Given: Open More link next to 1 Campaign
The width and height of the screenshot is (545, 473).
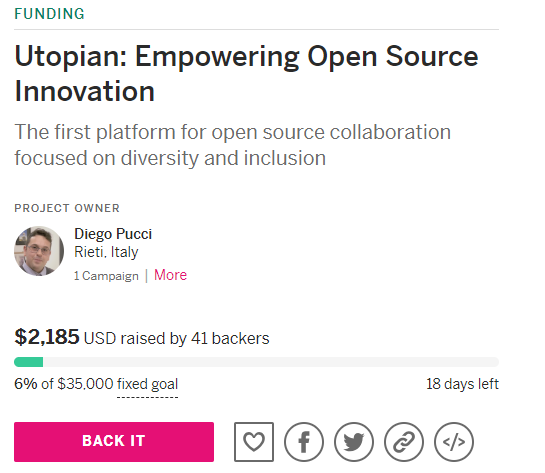Looking at the screenshot, I should [170, 275].
